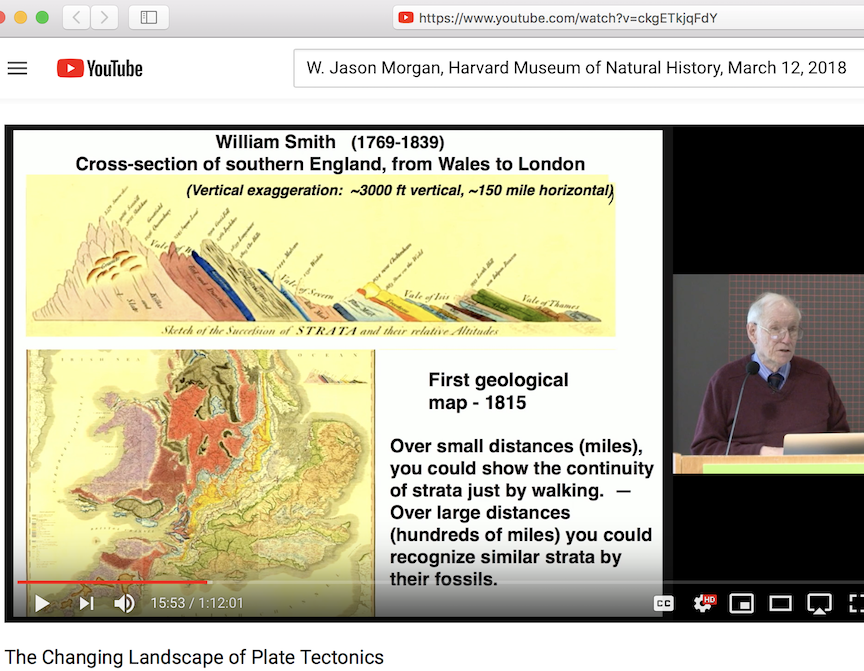
Task: Go forward with Safari's forward arrow
Action: coord(103,17)
